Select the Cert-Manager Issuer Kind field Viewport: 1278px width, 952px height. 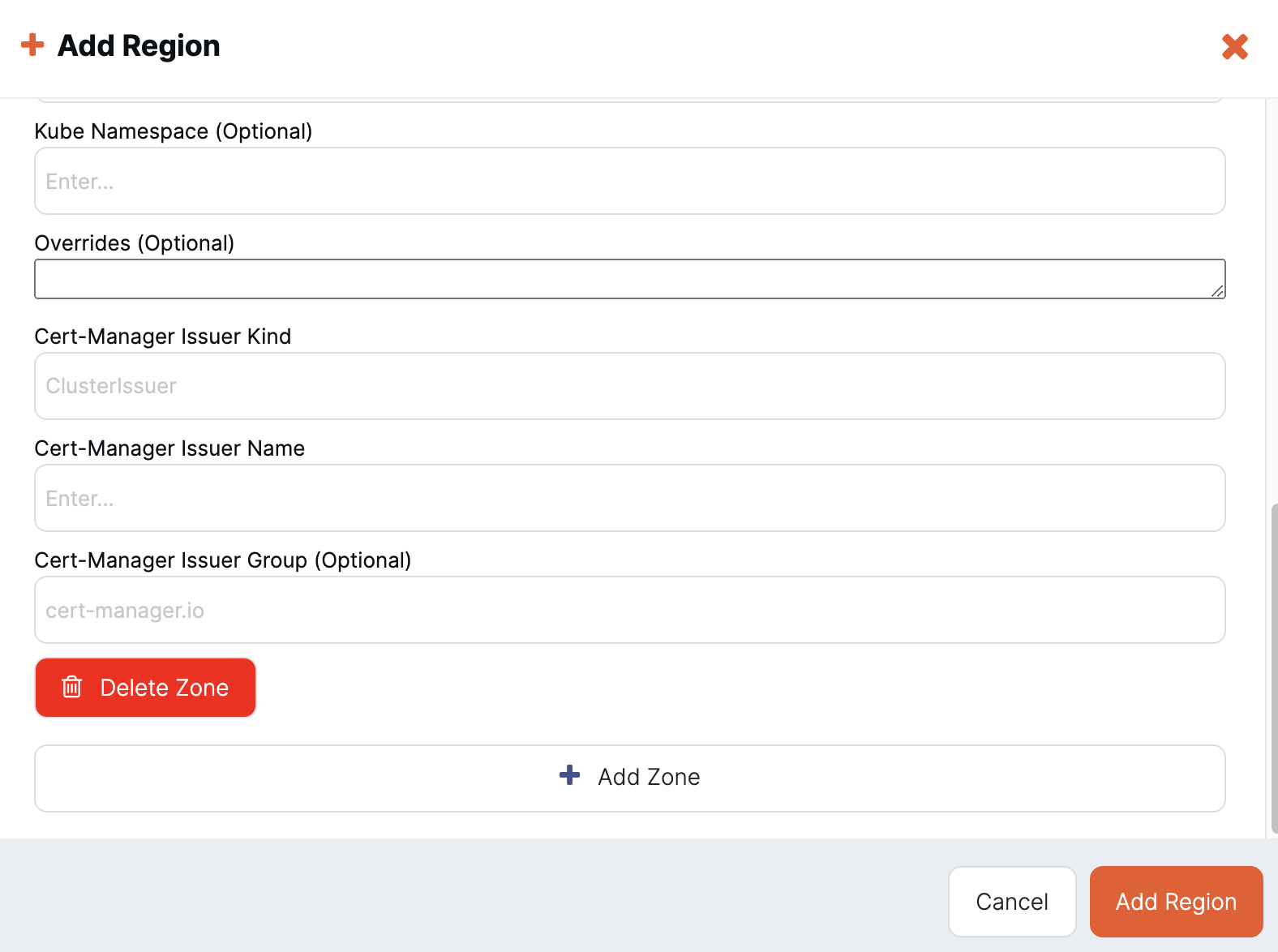click(629, 386)
